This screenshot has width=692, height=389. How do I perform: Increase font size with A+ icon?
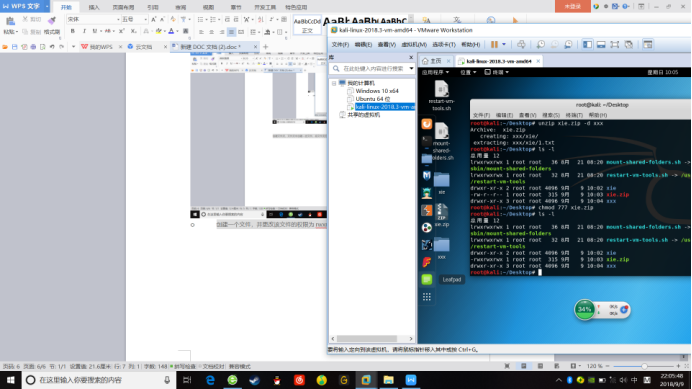coord(153,19)
